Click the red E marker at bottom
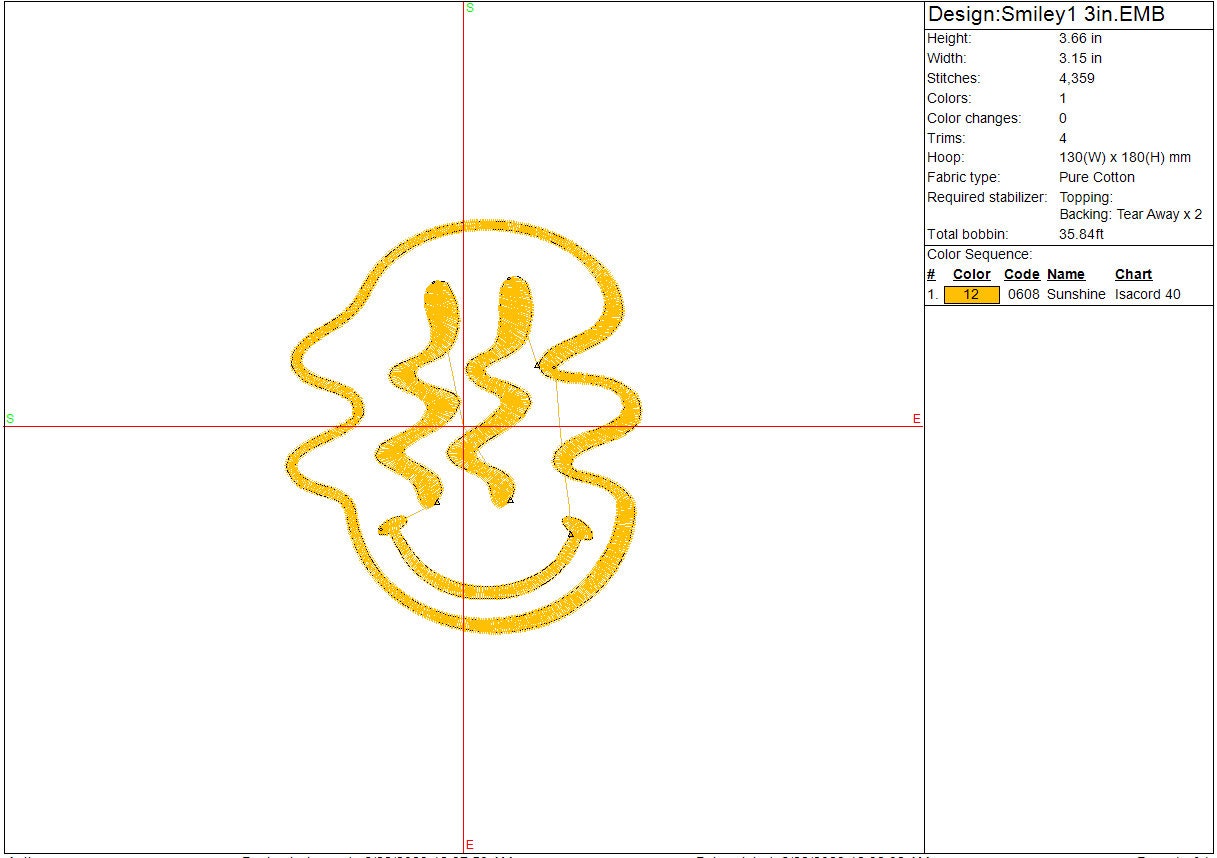This screenshot has height=858, width=1217. point(469,845)
